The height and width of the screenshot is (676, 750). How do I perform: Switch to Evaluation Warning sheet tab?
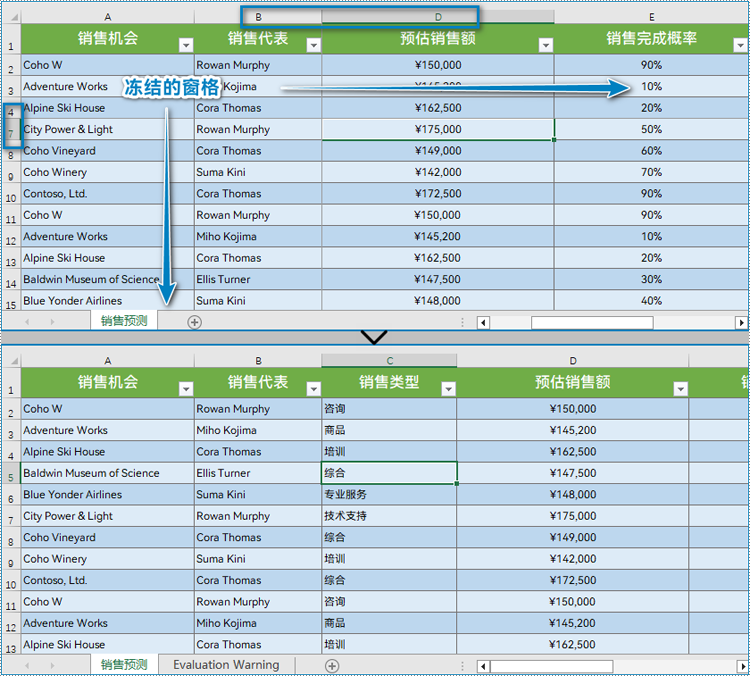226,665
